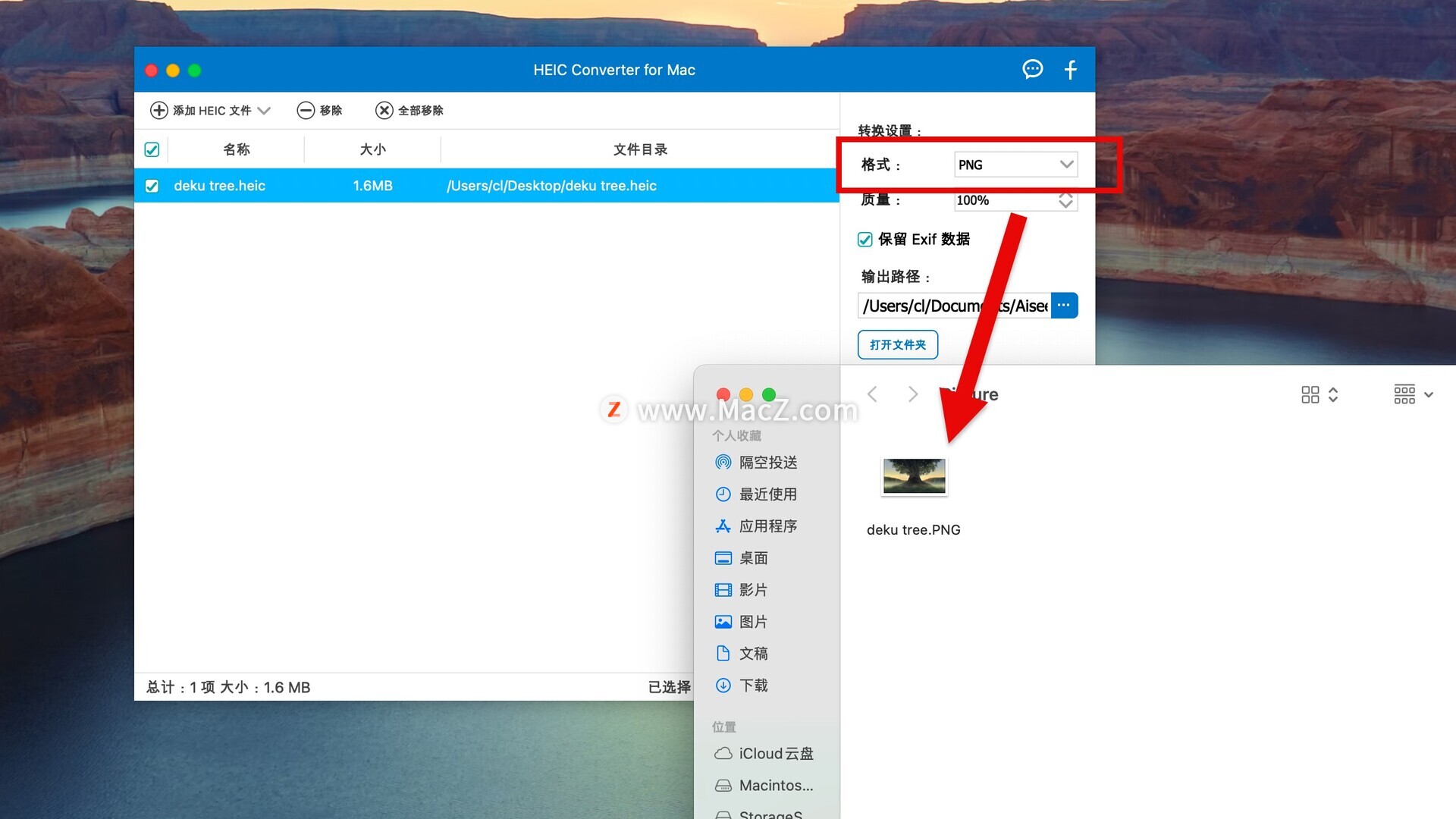The image size is (1456, 819).
Task: Open 下载 in Finder sidebar
Action: [x=742, y=686]
